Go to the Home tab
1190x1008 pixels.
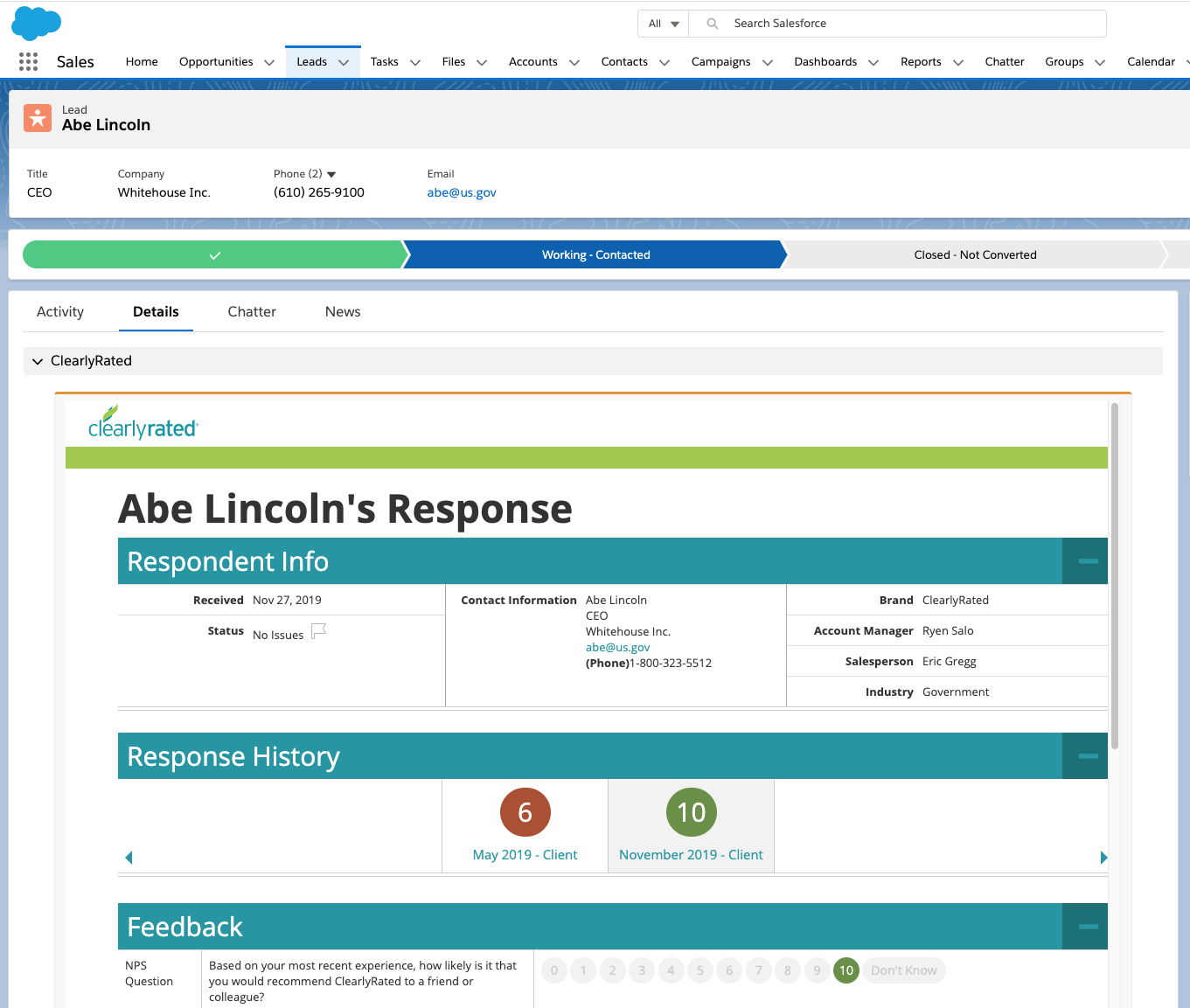point(142,62)
